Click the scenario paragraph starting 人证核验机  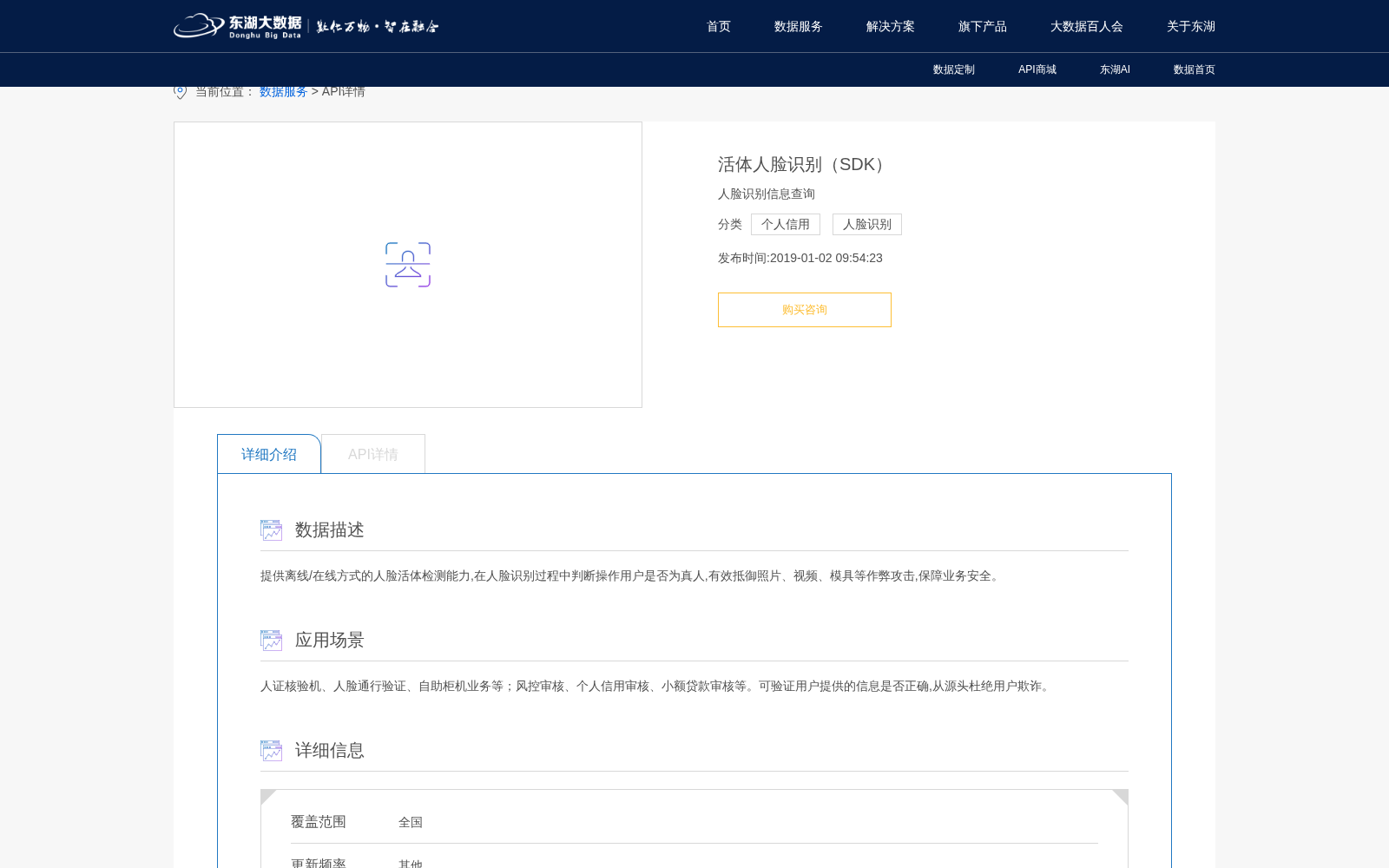point(657,686)
